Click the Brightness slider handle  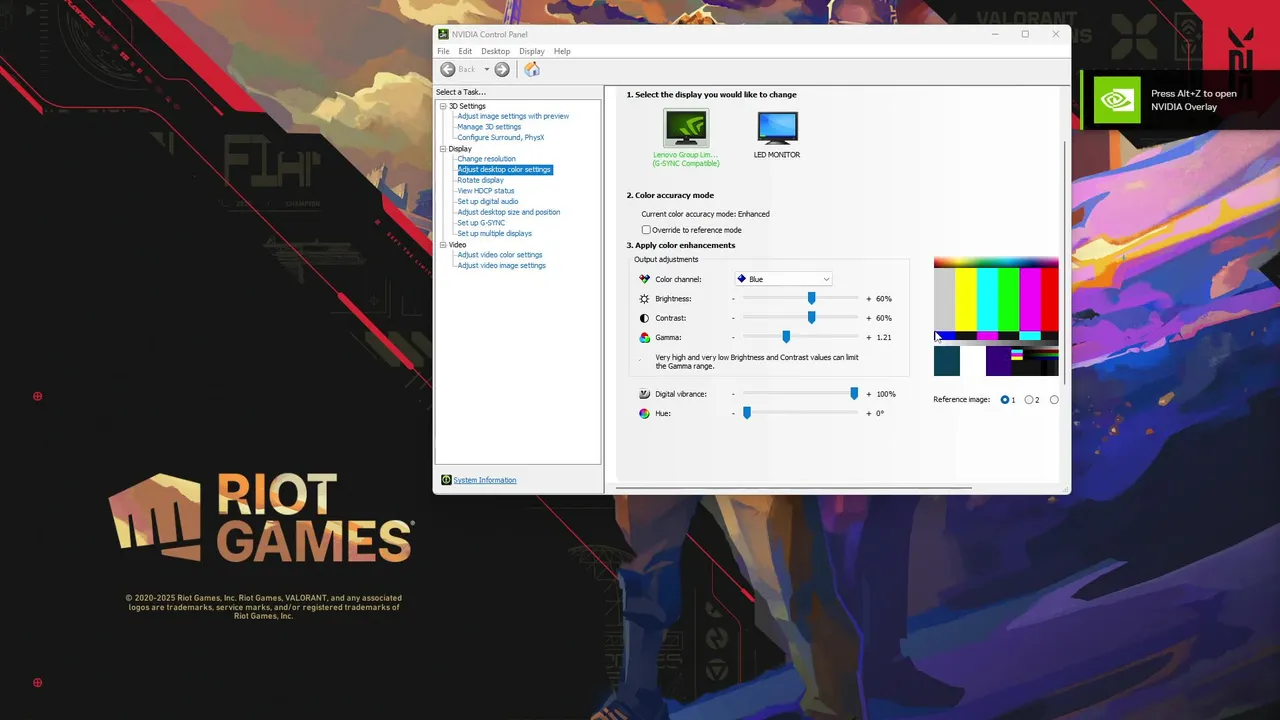(x=812, y=298)
